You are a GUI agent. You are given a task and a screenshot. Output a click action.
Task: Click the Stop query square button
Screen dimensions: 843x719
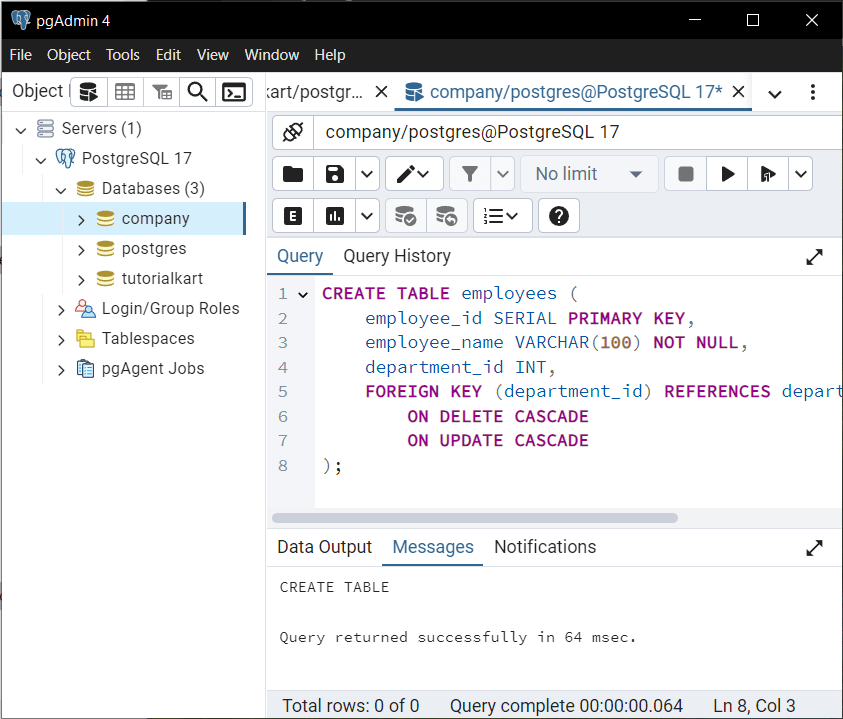click(685, 174)
